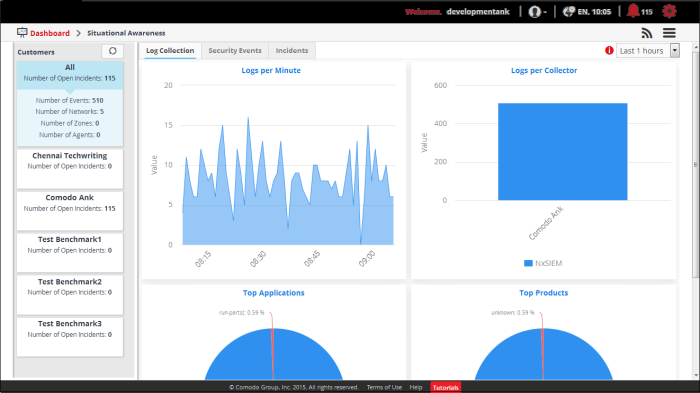Viewport: 700px width, 393px height.
Task: Select Test Benchmark1 customer card
Action: (x=70, y=253)
